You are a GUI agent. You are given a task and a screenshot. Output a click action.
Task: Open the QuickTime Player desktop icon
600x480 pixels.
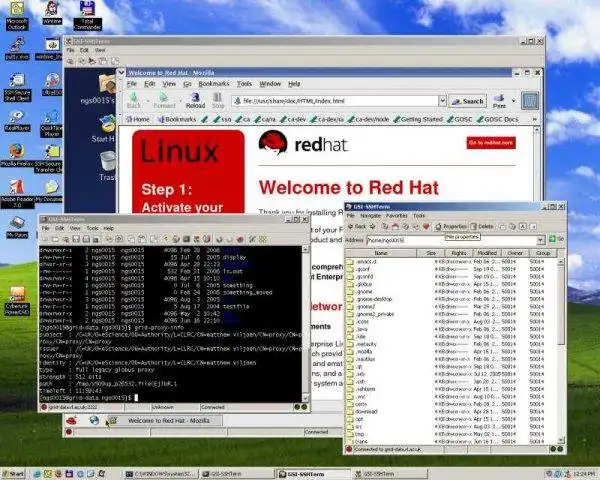(51, 123)
